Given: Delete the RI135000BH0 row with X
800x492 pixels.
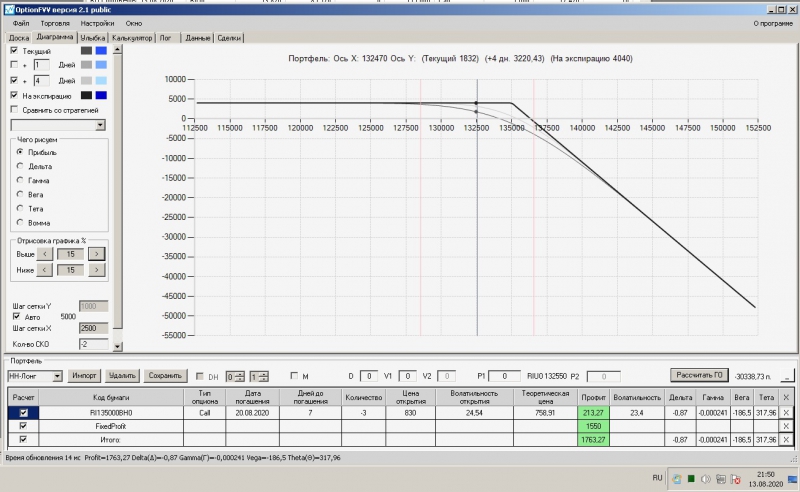Looking at the screenshot, I should click(786, 412).
